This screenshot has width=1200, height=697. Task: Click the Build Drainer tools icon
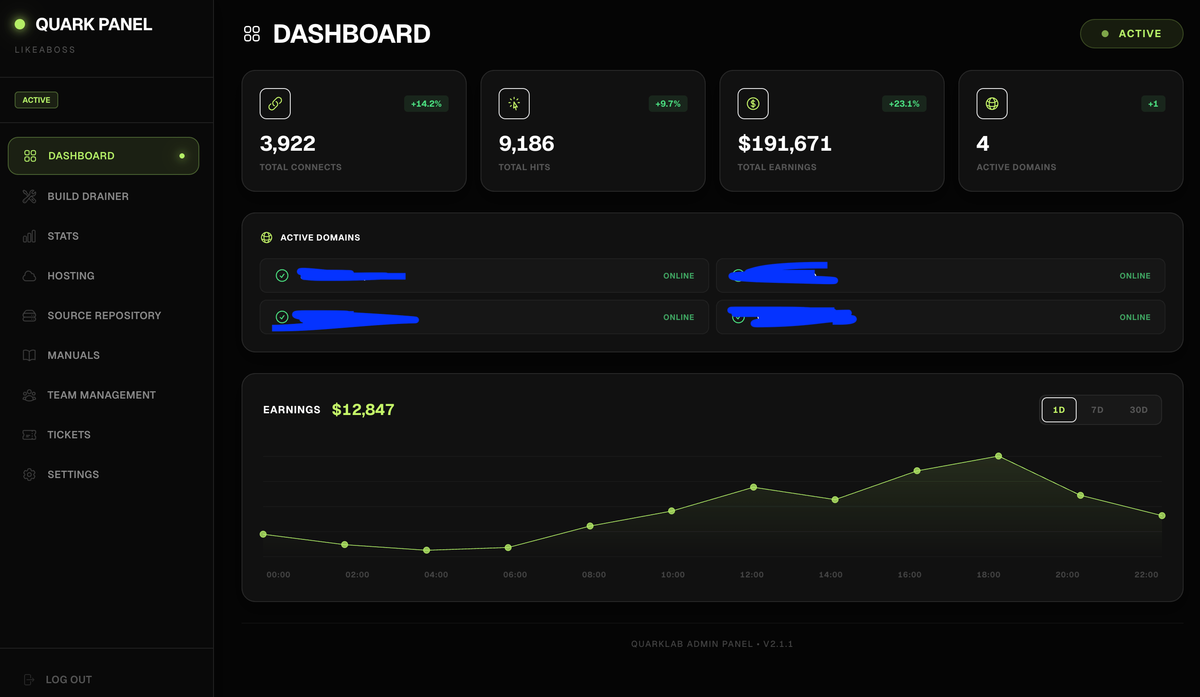click(x=29, y=196)
